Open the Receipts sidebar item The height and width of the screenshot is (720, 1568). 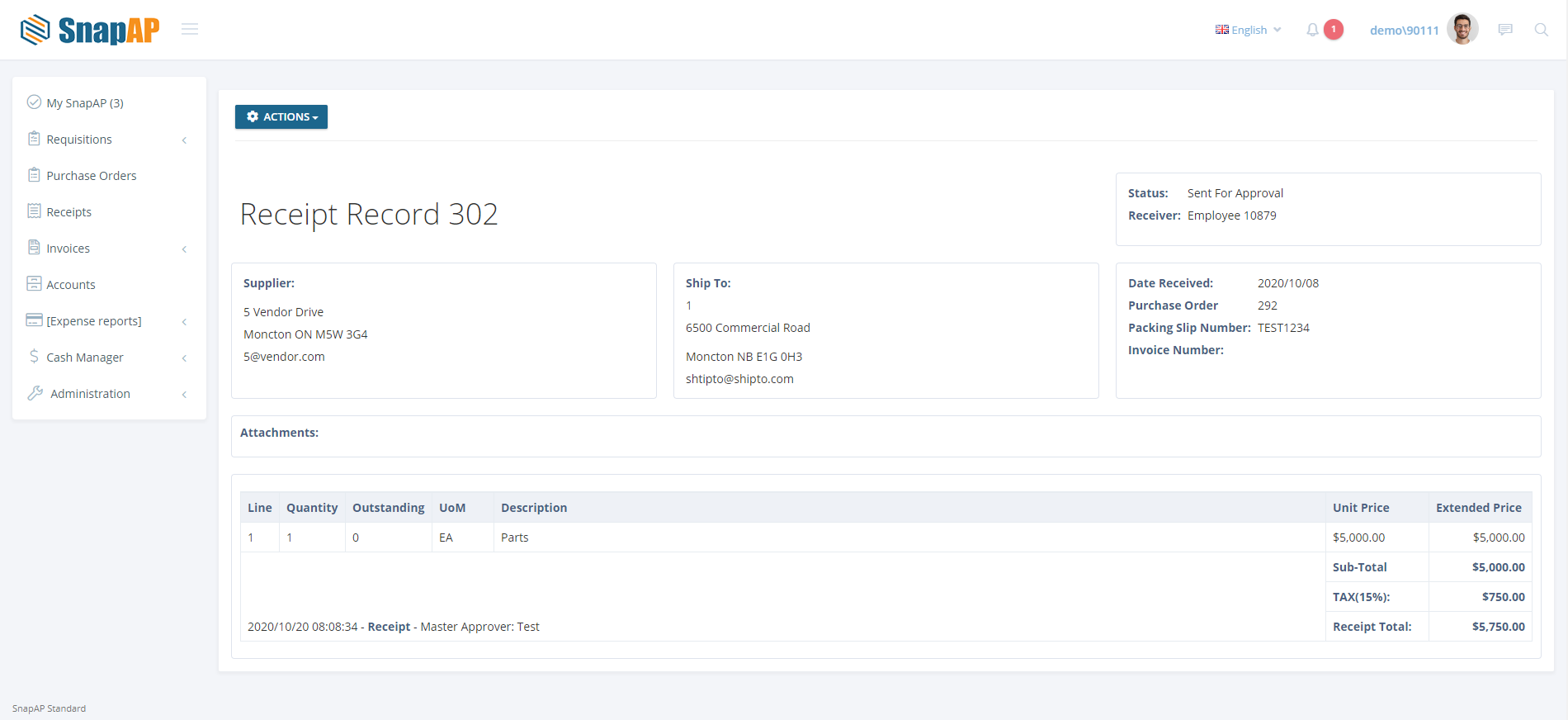[x=69, y=212]
